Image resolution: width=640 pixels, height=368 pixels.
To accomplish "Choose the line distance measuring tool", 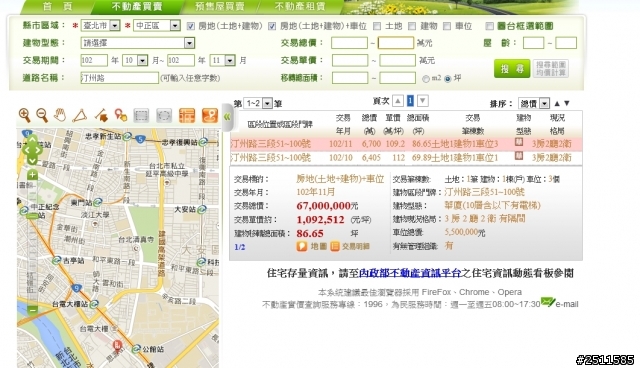I will tap(101, 115).
